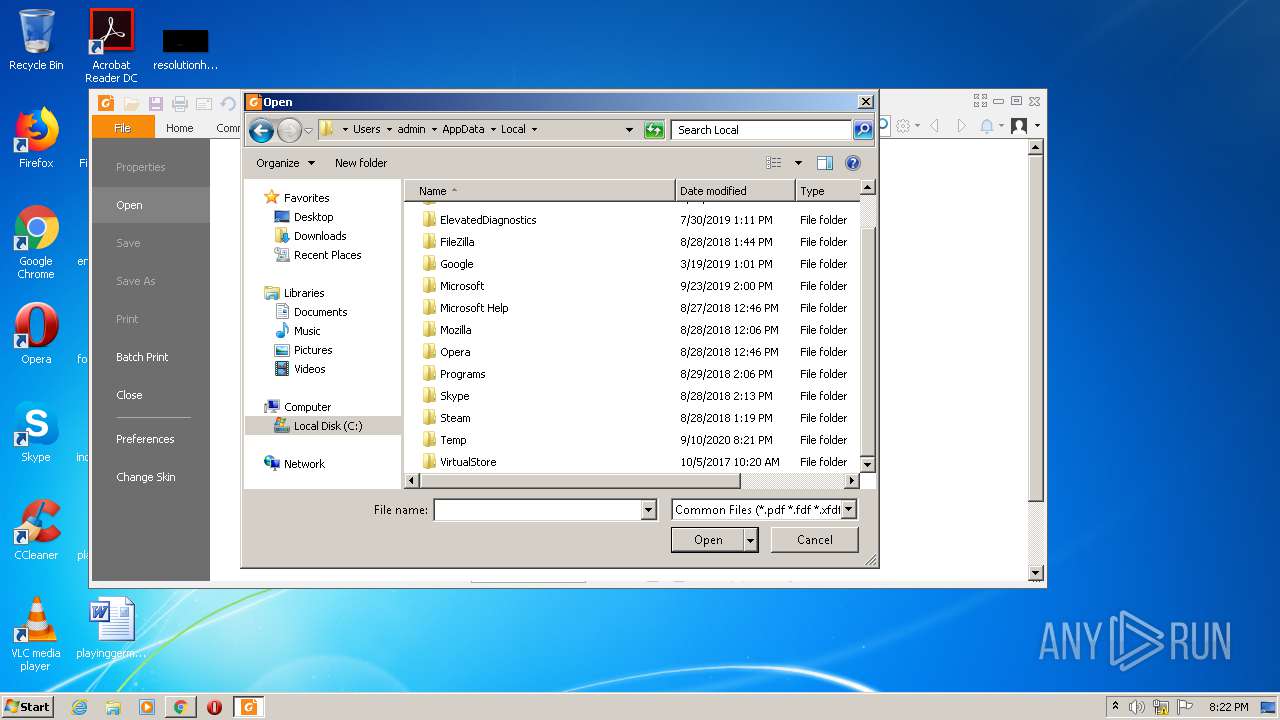Click Foxit print toolbar icon
Image resolution: width=1280 pixels, height=720 pixels.
point(180,103)
